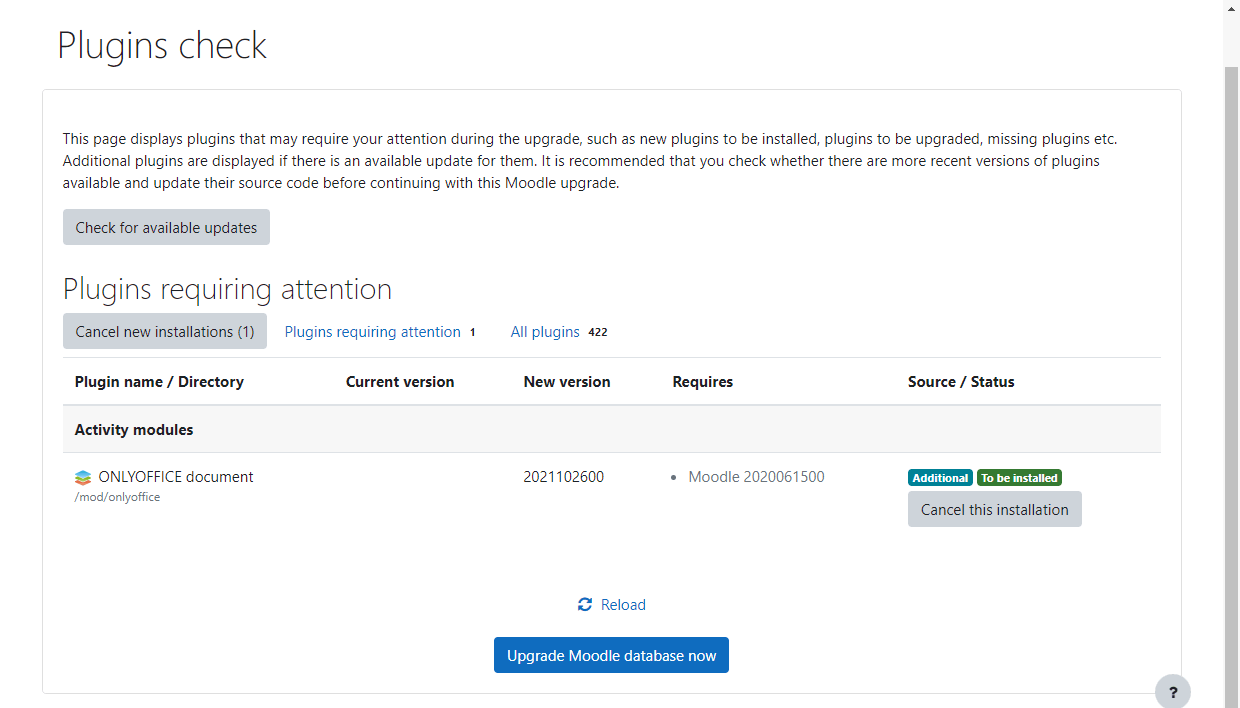Click the version number 2021102600
The height and width of the screenshot is (708, 1240).
pos(563,477)
